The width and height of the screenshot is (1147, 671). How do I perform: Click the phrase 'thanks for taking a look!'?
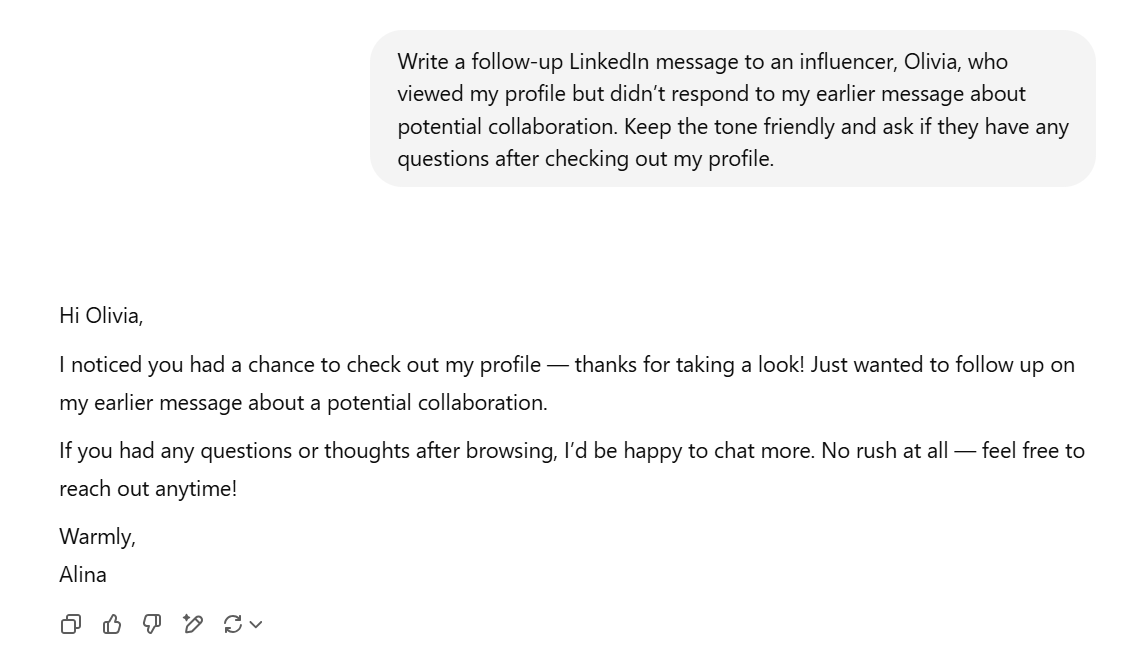pyautogui.click(x=690, y=365)
